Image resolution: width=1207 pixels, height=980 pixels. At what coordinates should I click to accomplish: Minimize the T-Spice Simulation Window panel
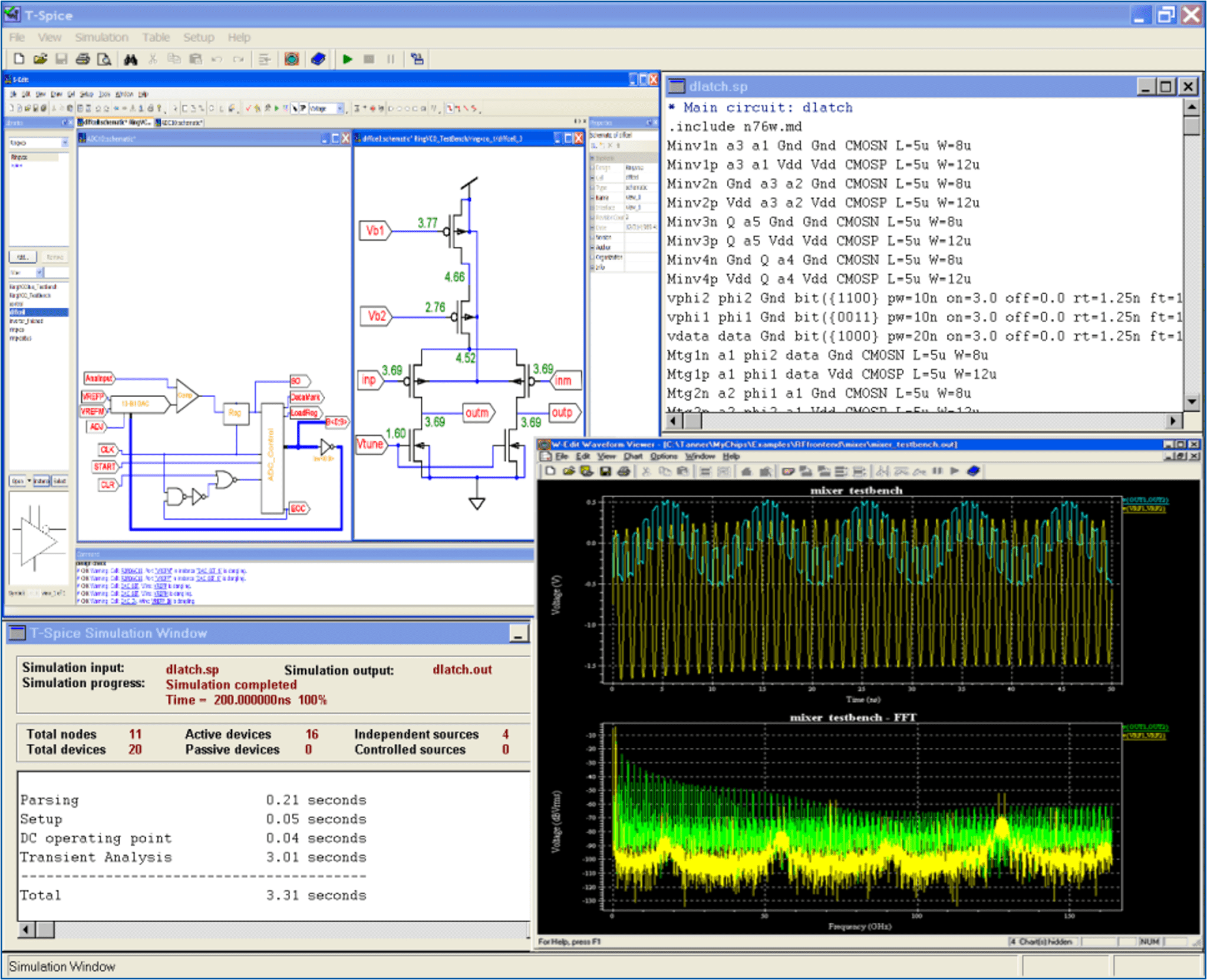519,633
